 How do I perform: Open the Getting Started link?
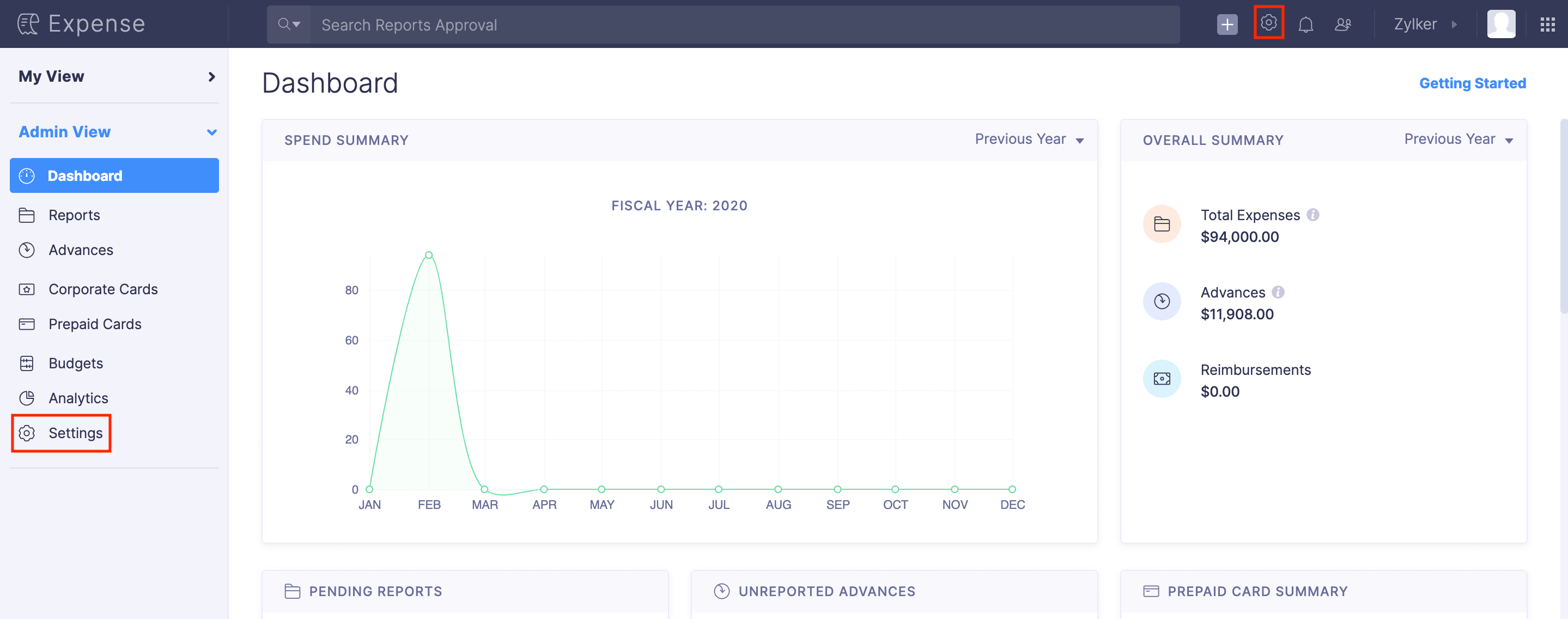point(1473,83)
